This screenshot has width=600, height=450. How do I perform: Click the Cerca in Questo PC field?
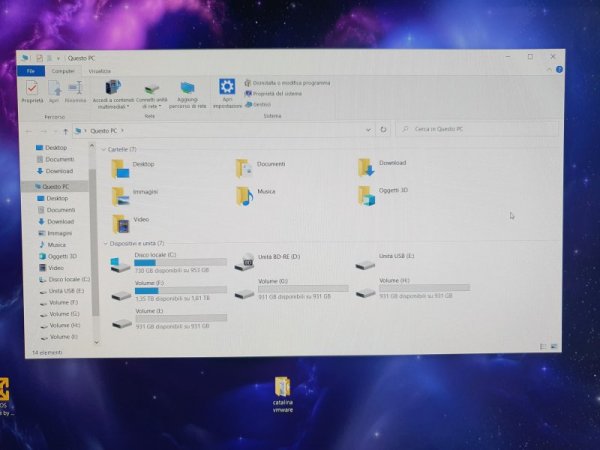[477, 129]
